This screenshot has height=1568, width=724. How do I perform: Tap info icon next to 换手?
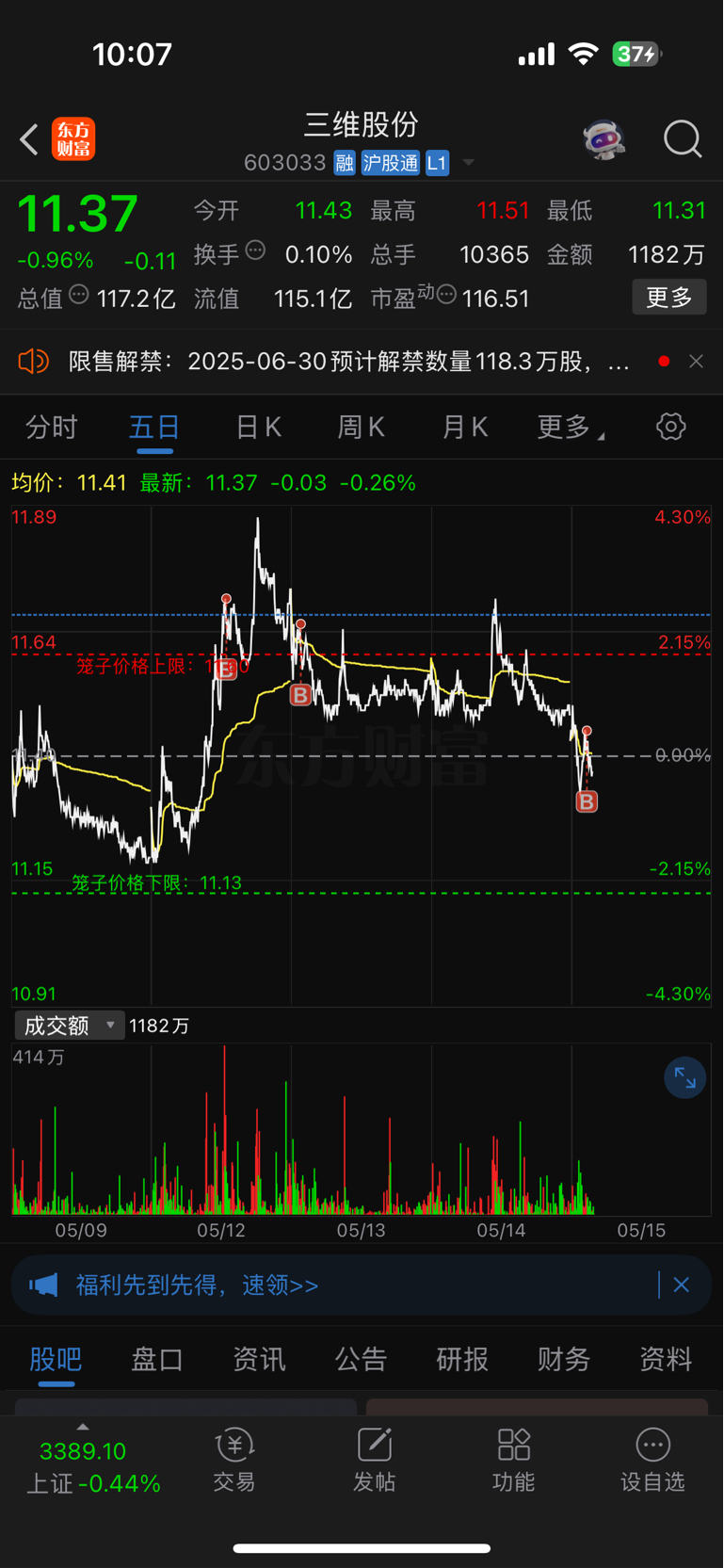pyautogui.click(x=255, y=251)
